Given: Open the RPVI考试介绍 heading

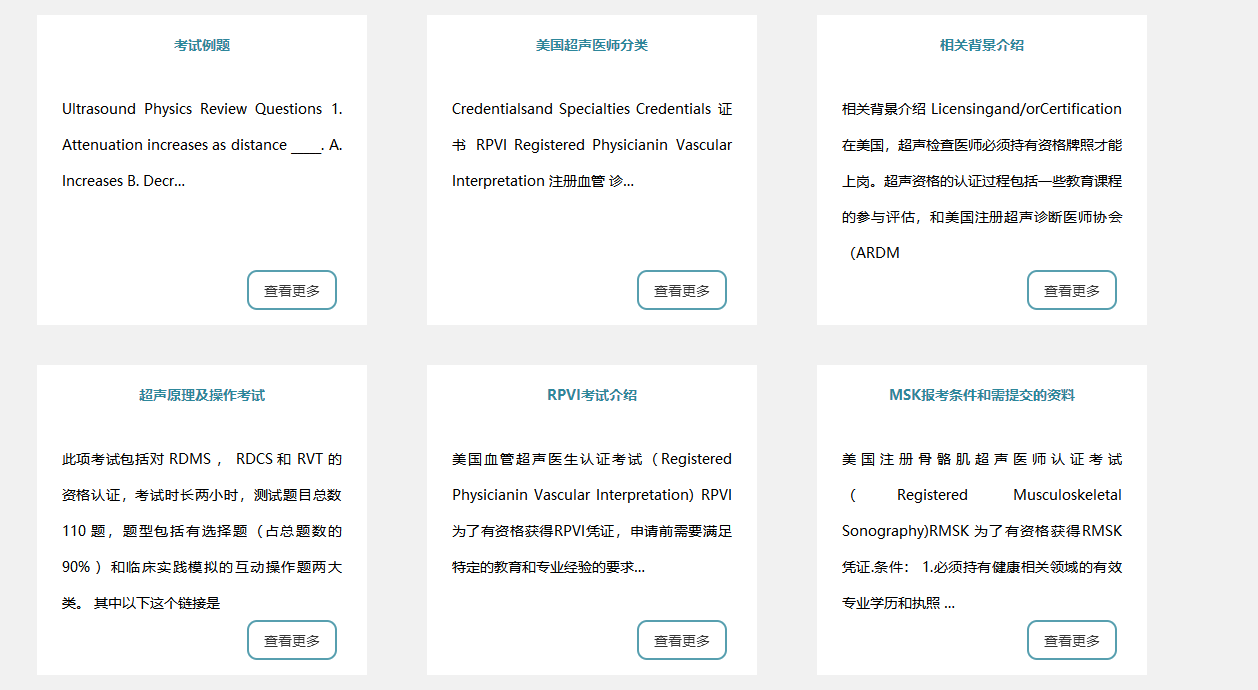Looking at the screenshot, I should click(591, 395).
